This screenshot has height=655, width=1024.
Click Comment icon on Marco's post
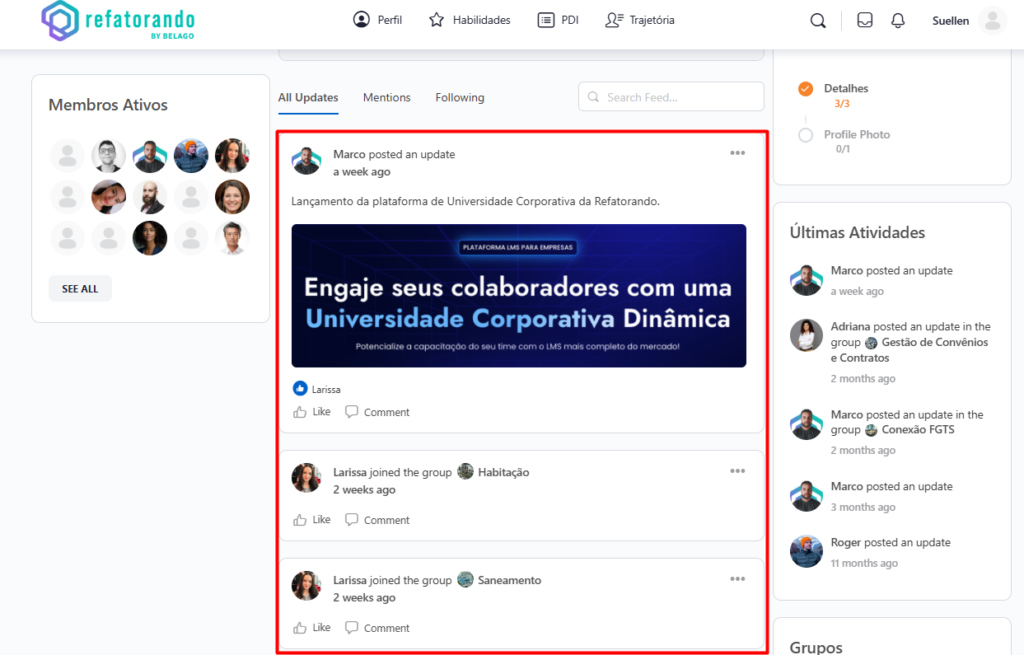351,412
